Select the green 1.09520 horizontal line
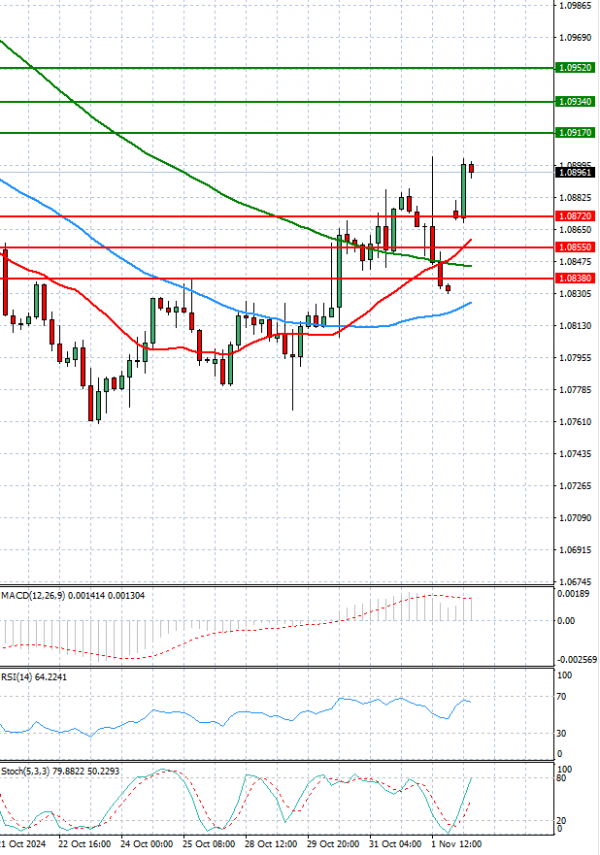 [277, 68]
